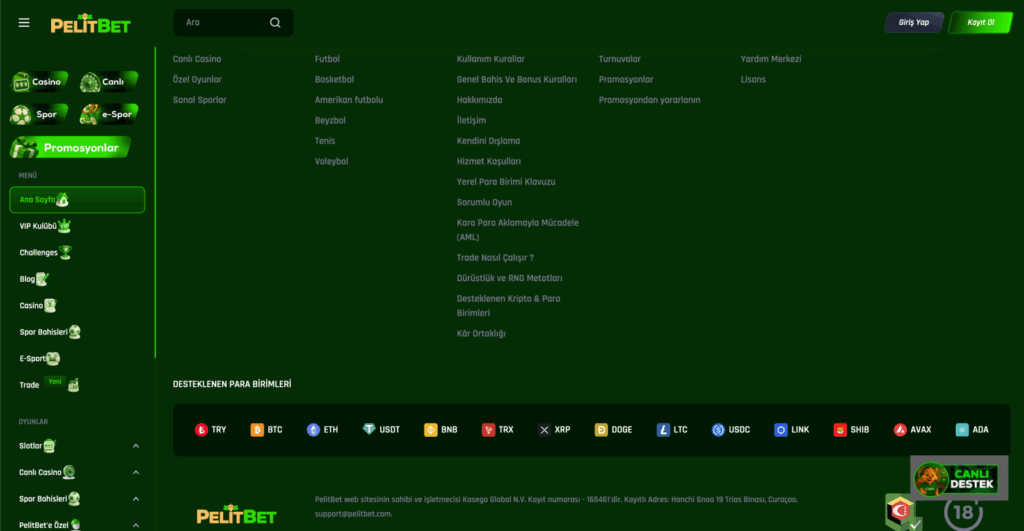Open the Sorumlu Oyun link

coord(485,202)
